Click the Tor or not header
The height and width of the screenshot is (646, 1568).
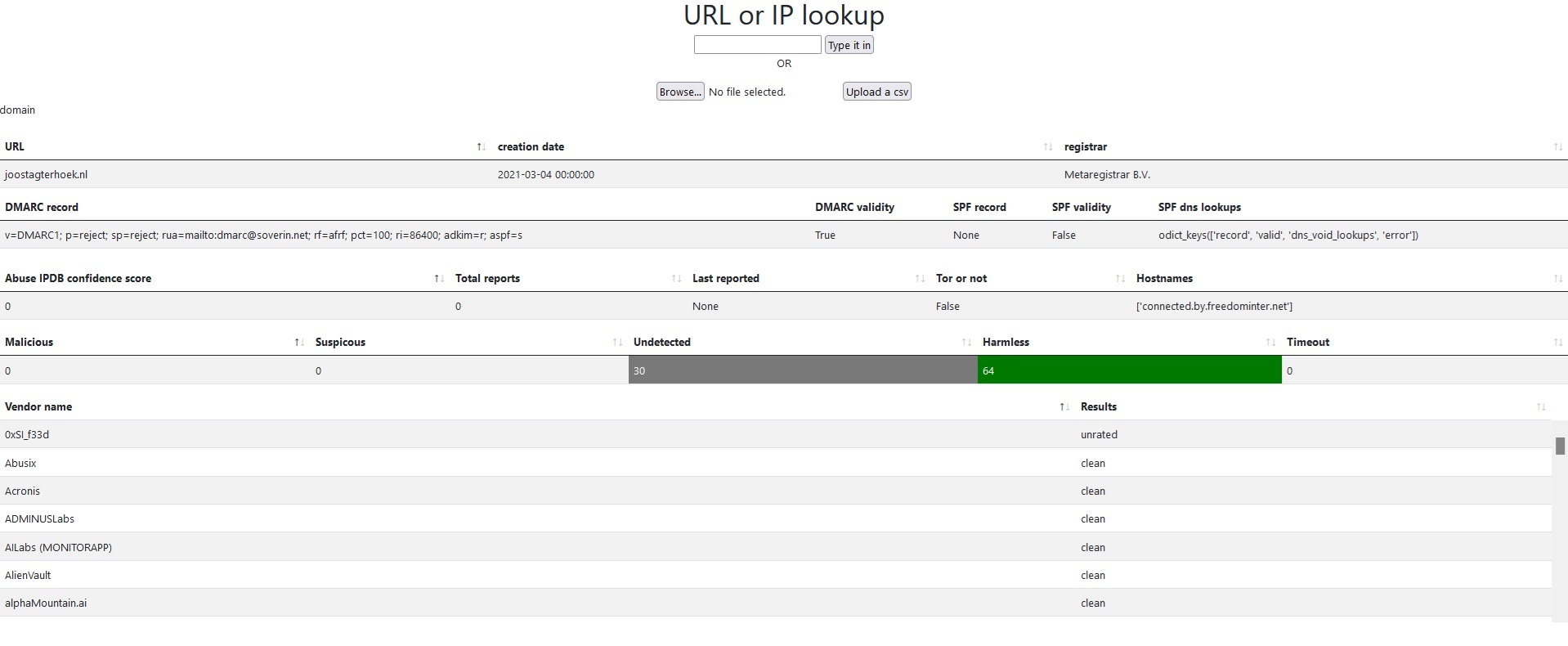(x=961, y=279)
